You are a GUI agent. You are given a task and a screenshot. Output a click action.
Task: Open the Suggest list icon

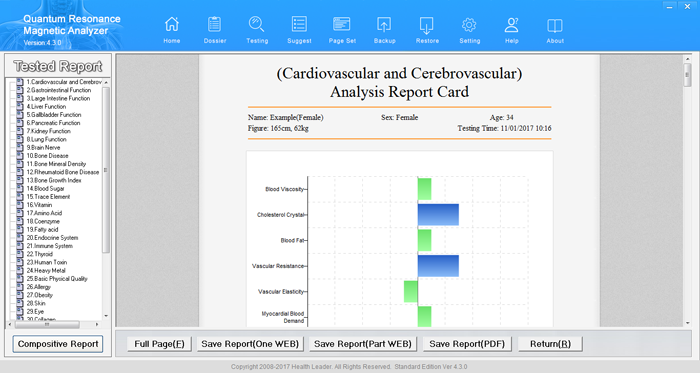(x=299, y=25)
